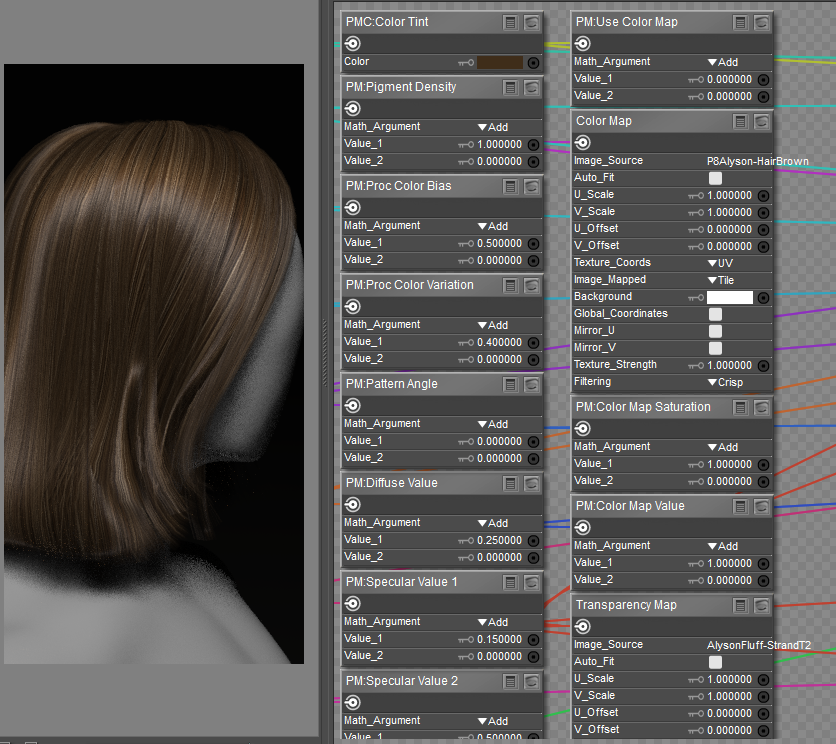Check the Mirror_U option in Color Map
The image size is (836, 744).
tap(715, 331)
